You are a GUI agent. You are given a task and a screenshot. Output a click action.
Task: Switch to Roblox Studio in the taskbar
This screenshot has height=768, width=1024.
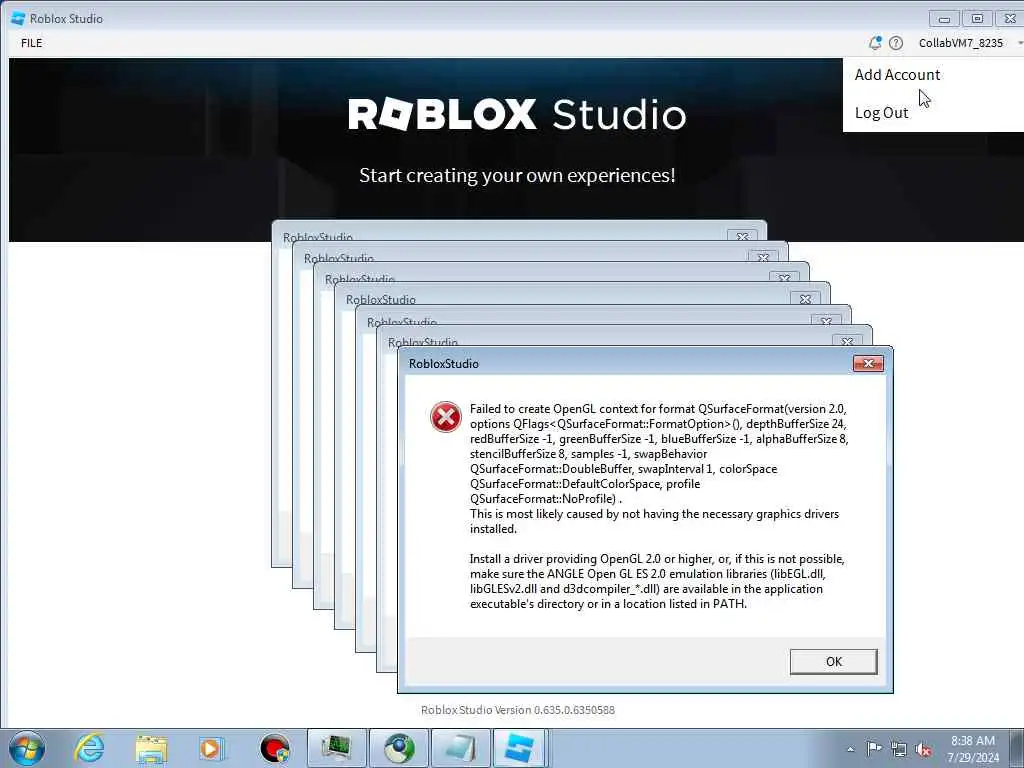click(x=519, y=748)
